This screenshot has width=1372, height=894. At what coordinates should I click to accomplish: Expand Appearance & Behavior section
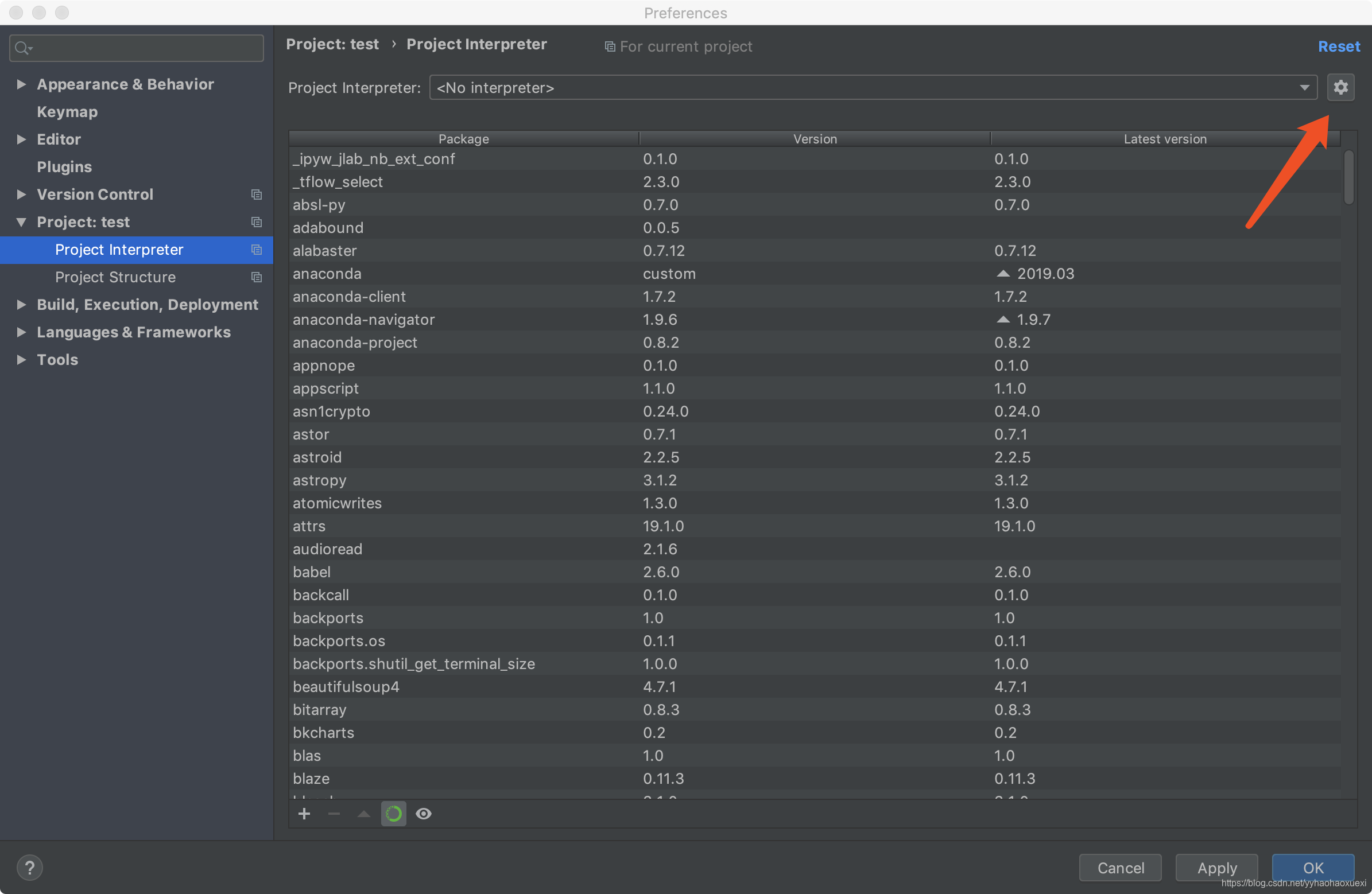(x=21, y=84)
